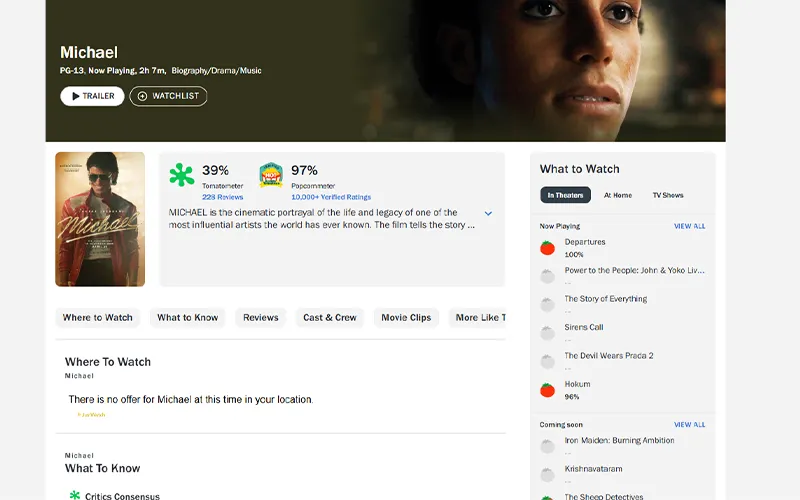Click gray tomato icon beside The Story of Everything

point(547,305)
